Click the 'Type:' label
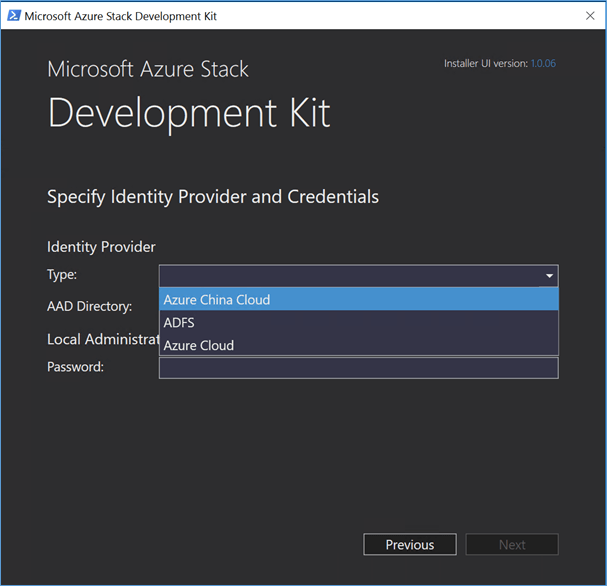Viewport: 607px width, 586px height. click(x=62, y=275)
